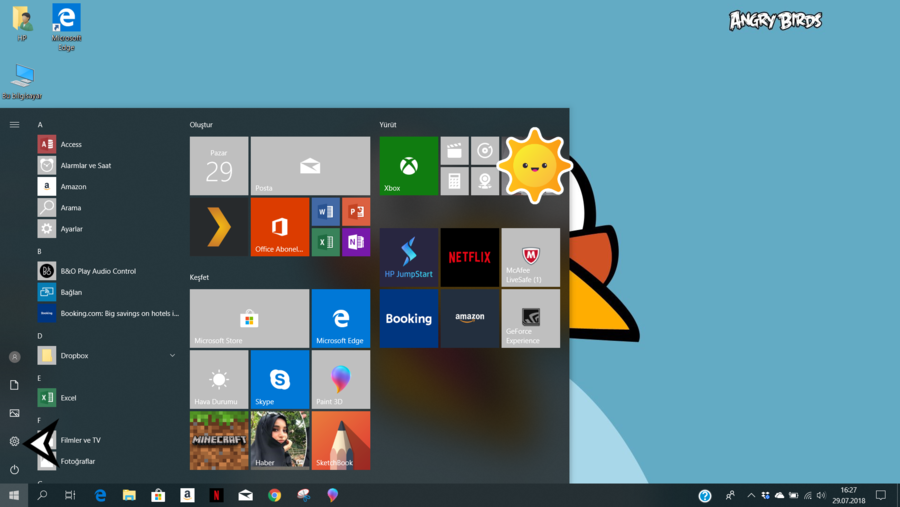
Task: Open Netflix on the taskbar
Action: (216, 495)
